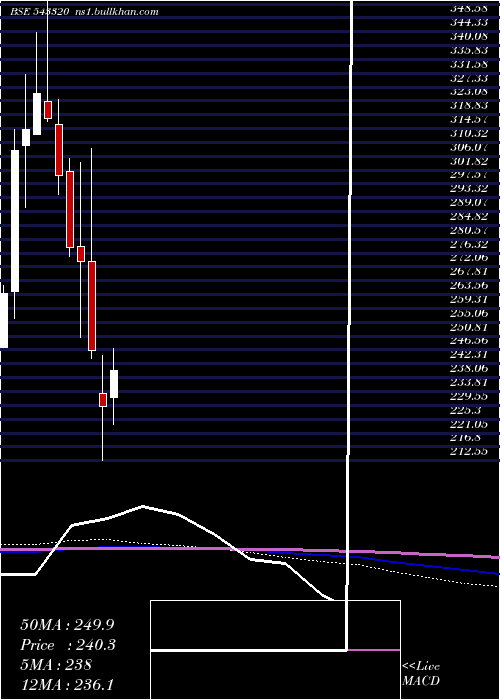
Task: Select the 348.58 price axis label
Action: [469, 8]
